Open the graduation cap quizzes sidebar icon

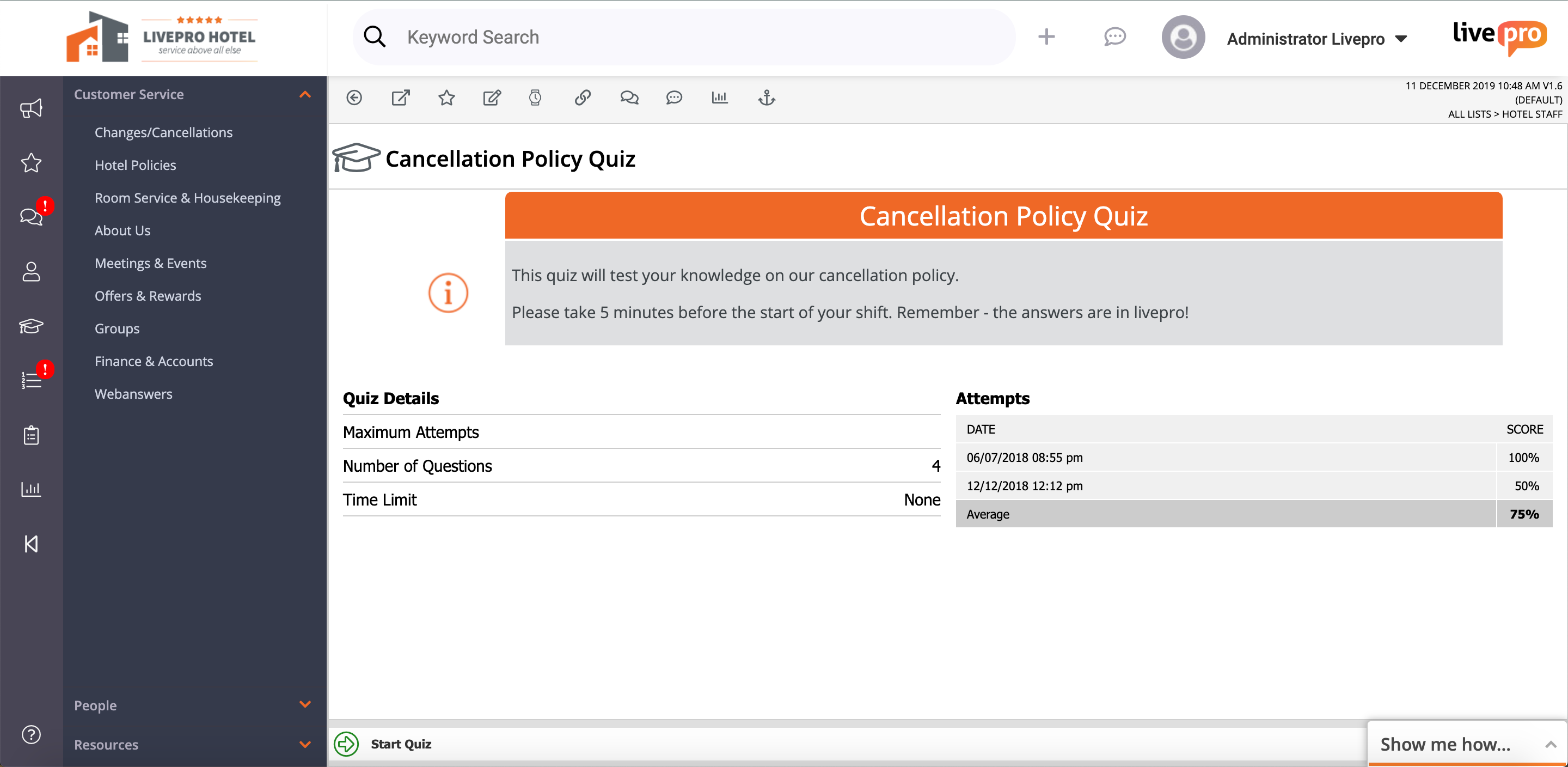pos(31,326)
